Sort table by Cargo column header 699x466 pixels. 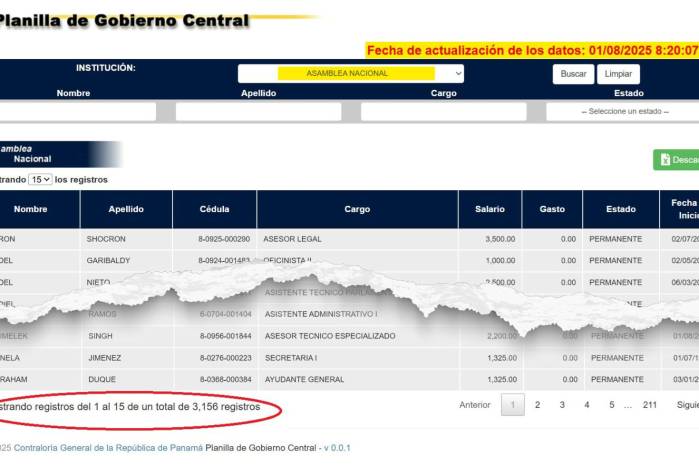357,209
